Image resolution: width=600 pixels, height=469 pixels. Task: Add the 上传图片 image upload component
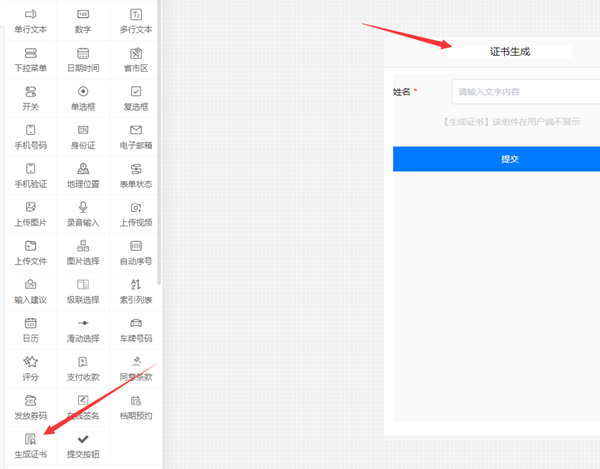click(31, 215)
